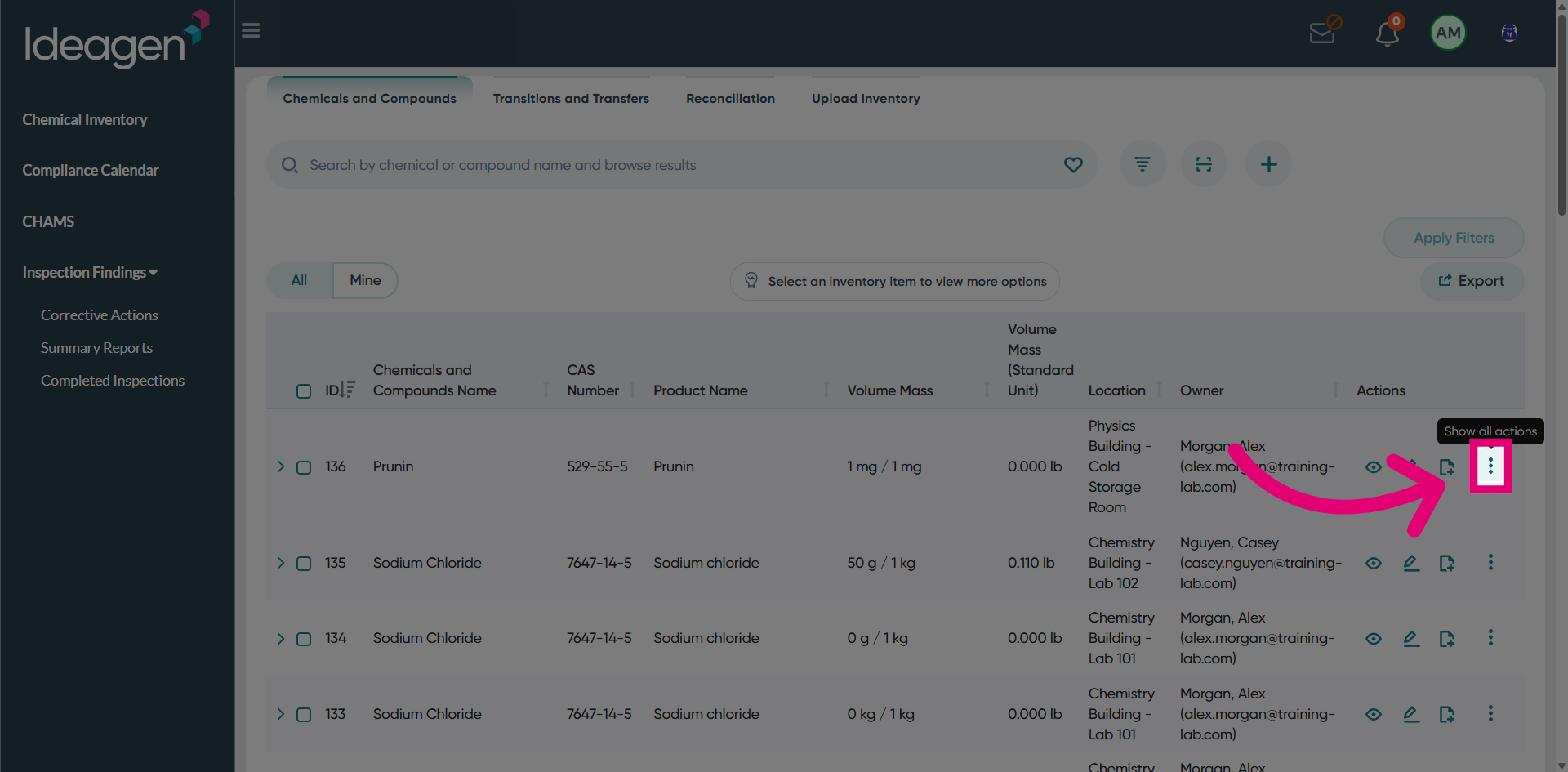Screen dimensions: 1568x772
Task: Open the Reconciliation tab
Action: click(x=730, y=98)
